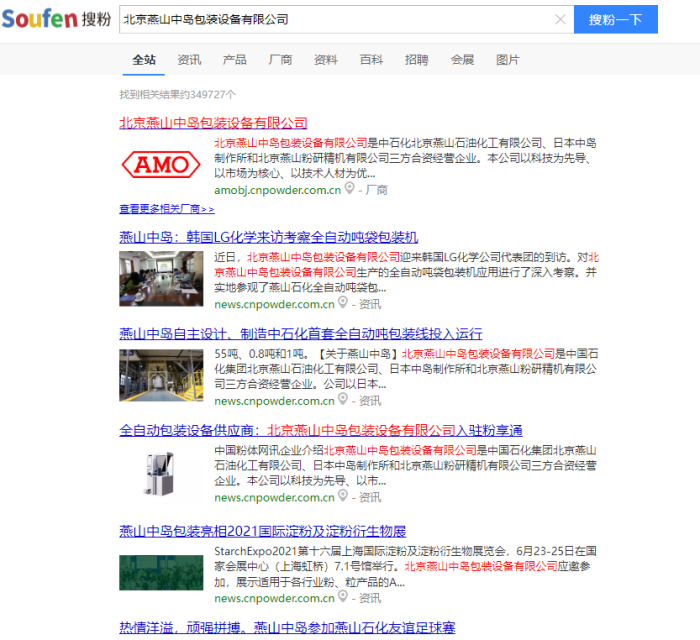Open 2021国际淀粉及淀粉衍生物展 article link
This screenshot has width=700, height=640.
pos(262,531)
